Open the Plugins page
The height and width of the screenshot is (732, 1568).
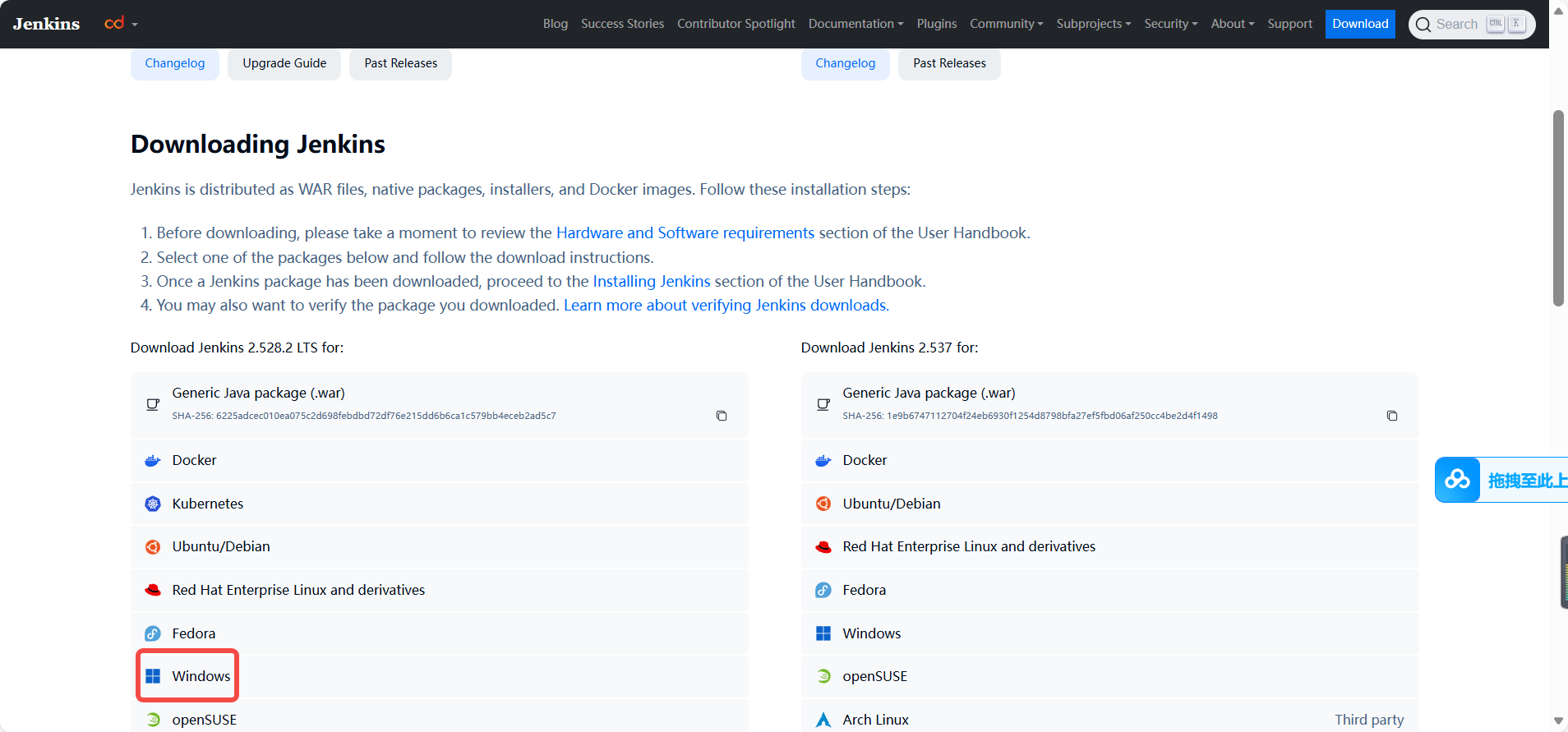pos(936,24)
